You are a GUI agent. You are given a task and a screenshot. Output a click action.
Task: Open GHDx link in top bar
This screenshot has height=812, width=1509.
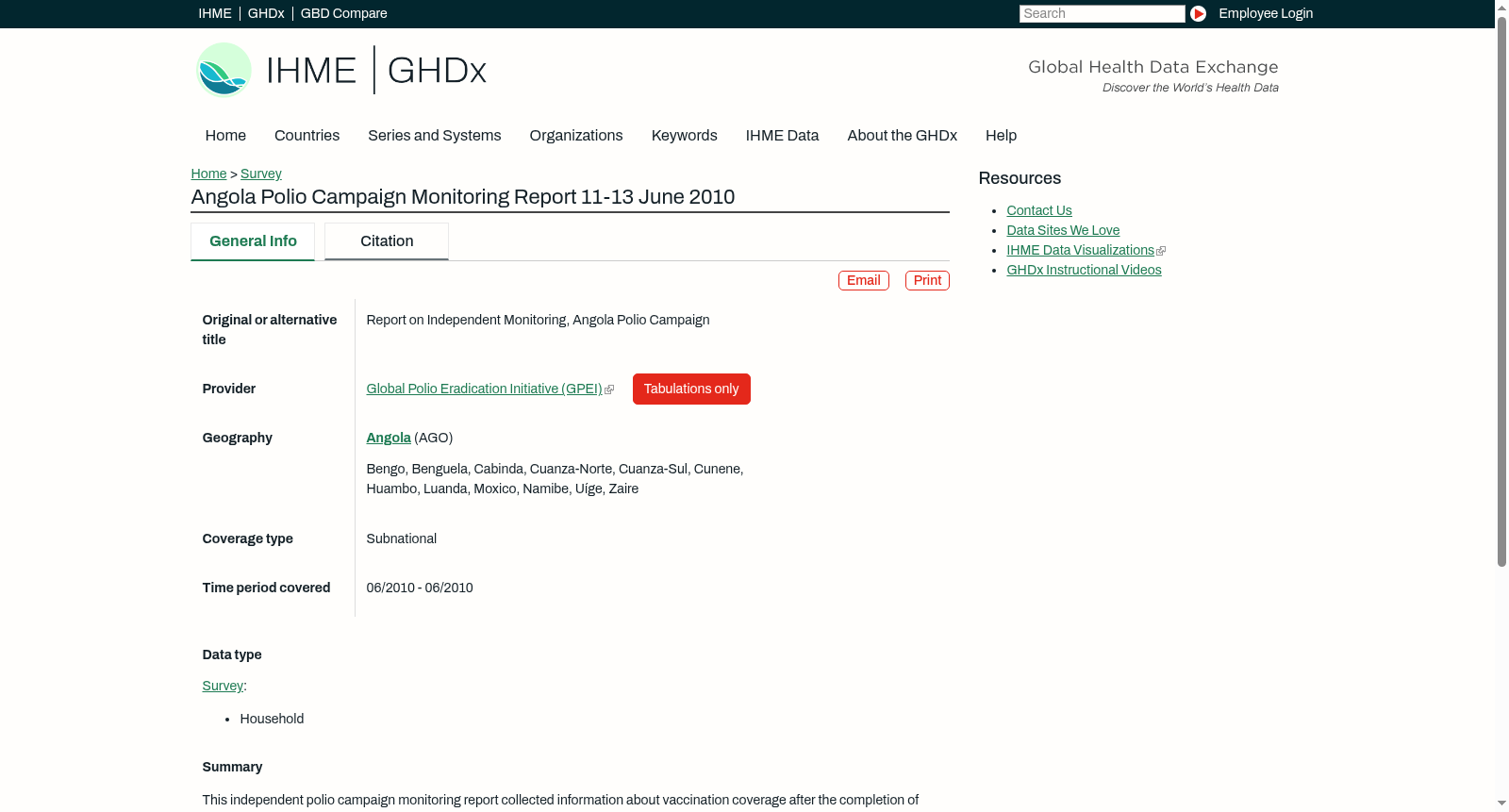point(266,13)
